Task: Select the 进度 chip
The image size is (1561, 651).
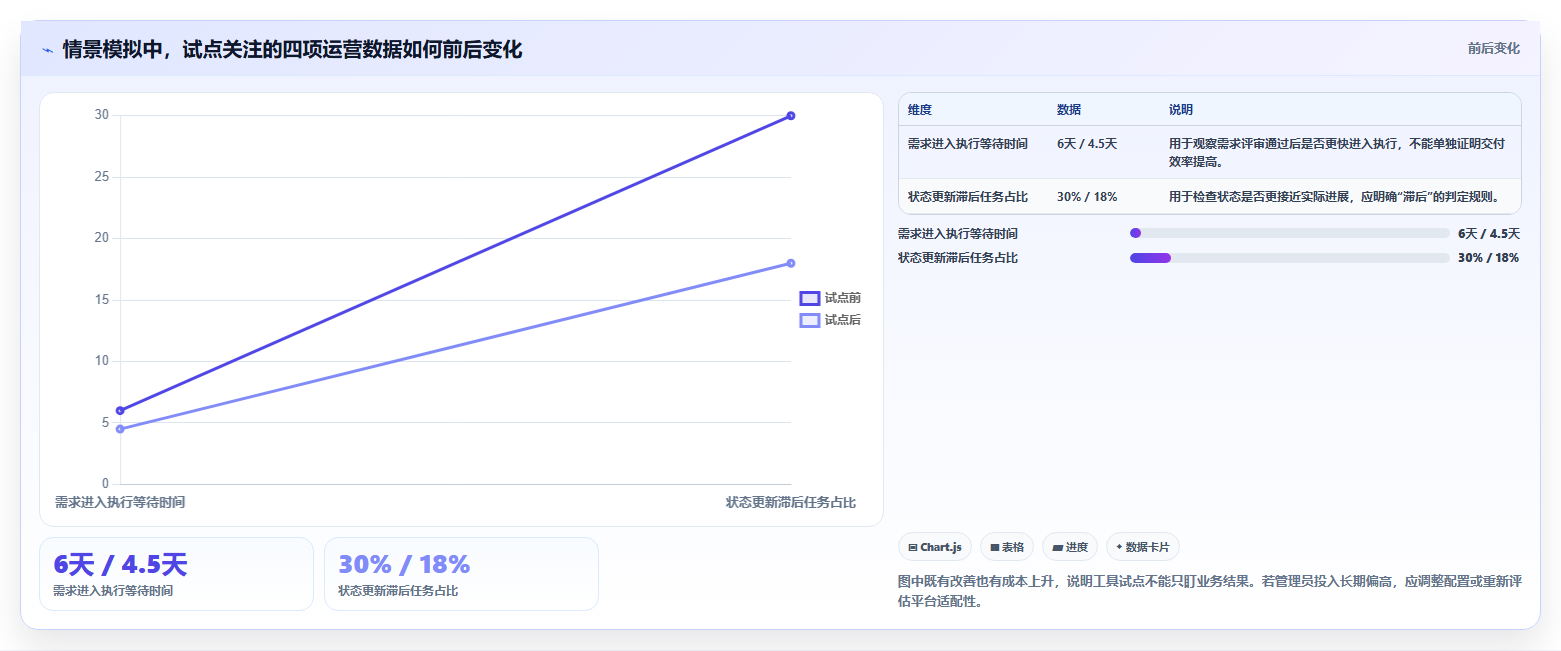Action: pyautogui.click(x=1070, y=547)
